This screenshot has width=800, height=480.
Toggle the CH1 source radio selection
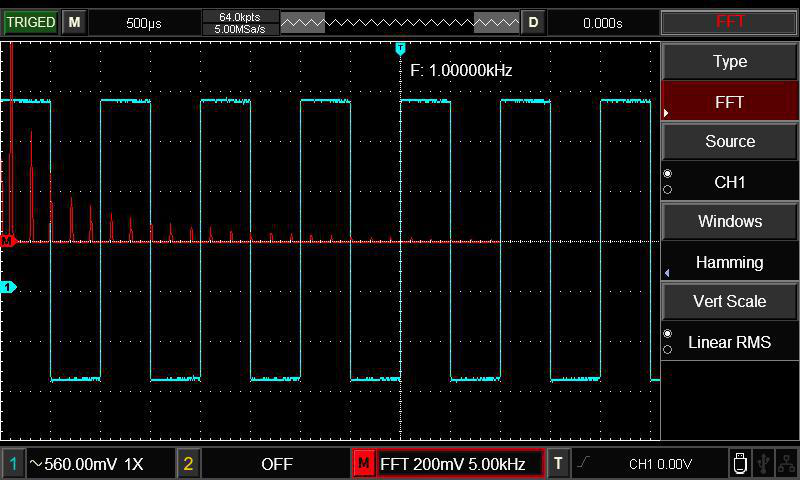pyautogui.click(x=729, y=182)
